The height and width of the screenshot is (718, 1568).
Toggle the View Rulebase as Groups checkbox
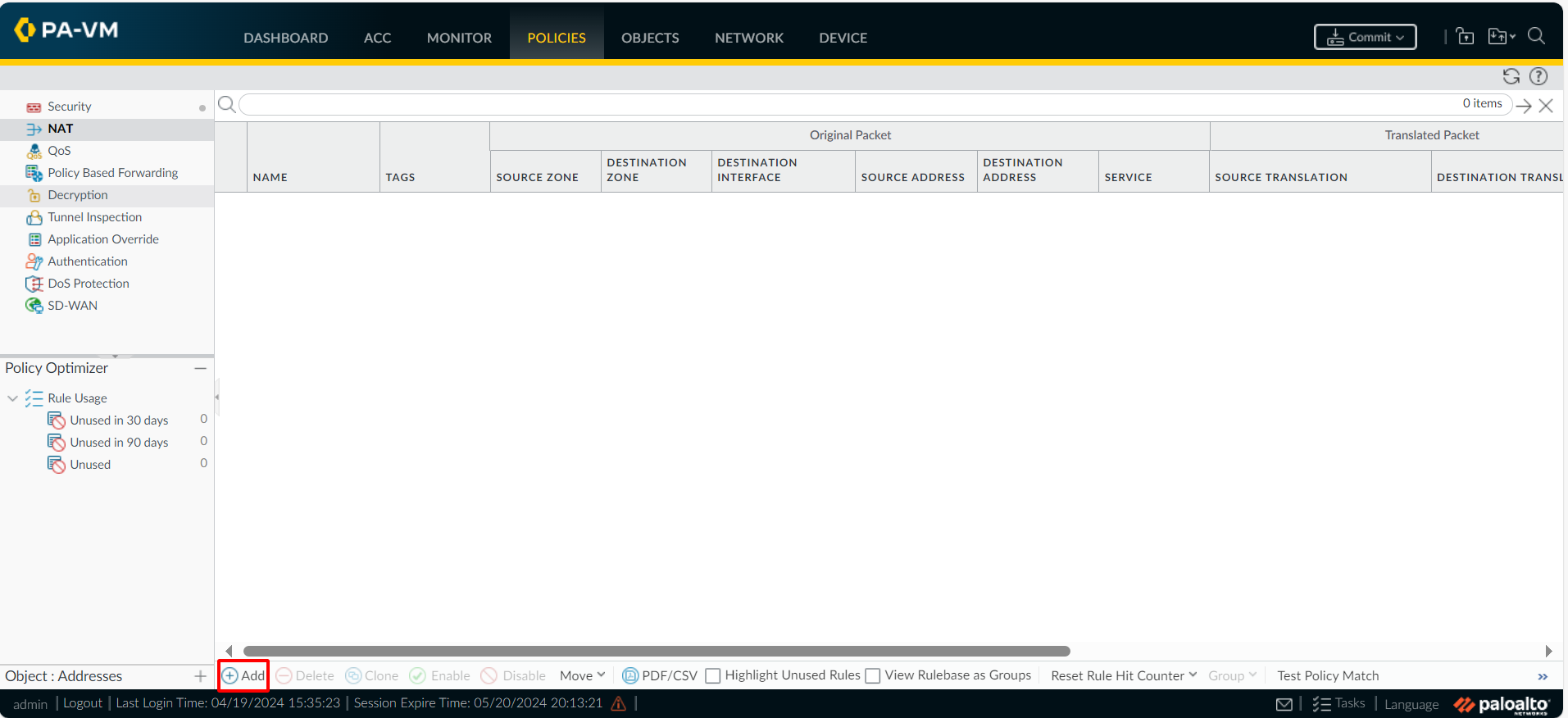coord(873,675)
